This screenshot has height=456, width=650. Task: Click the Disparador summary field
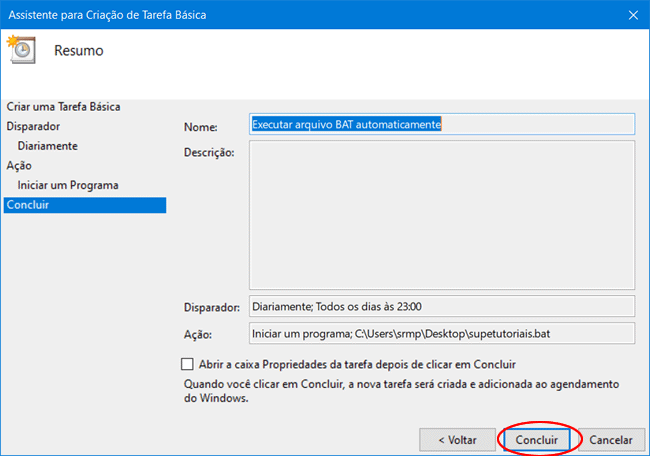(x=440, y=306)
